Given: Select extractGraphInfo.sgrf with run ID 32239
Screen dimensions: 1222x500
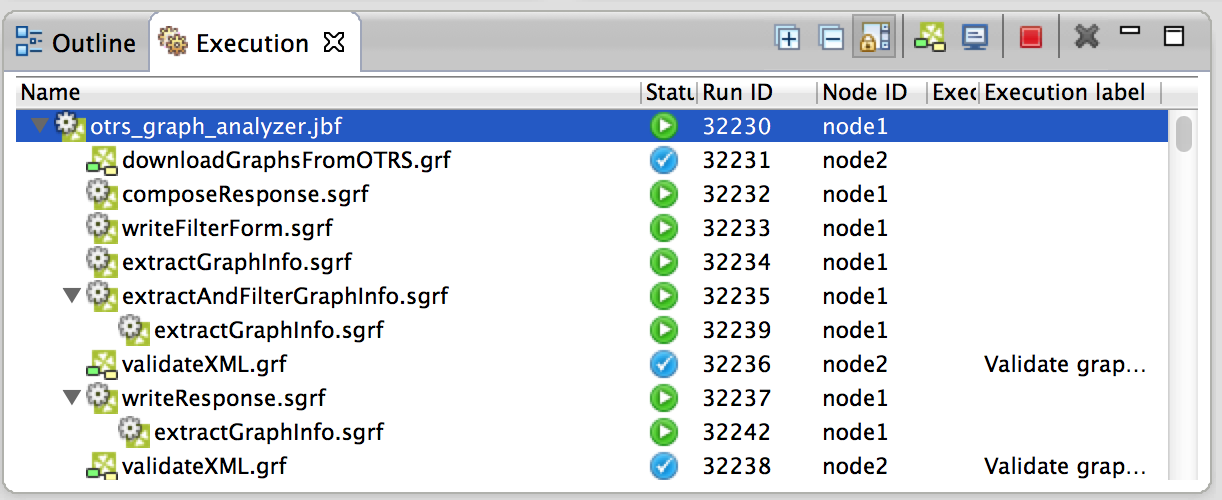Looking at the screenshot, I should (269, 331).
